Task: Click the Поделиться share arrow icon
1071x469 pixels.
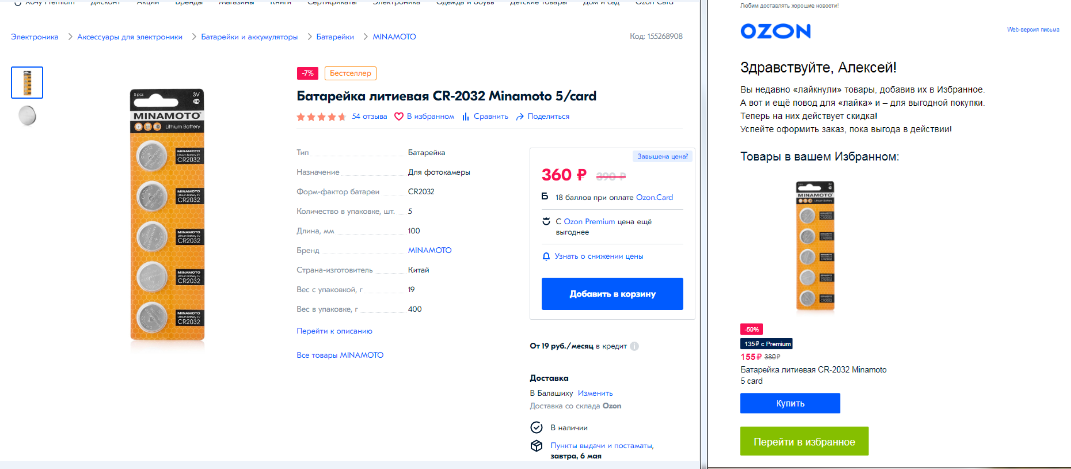Action: pyautogui.click(x=520, y=117)
